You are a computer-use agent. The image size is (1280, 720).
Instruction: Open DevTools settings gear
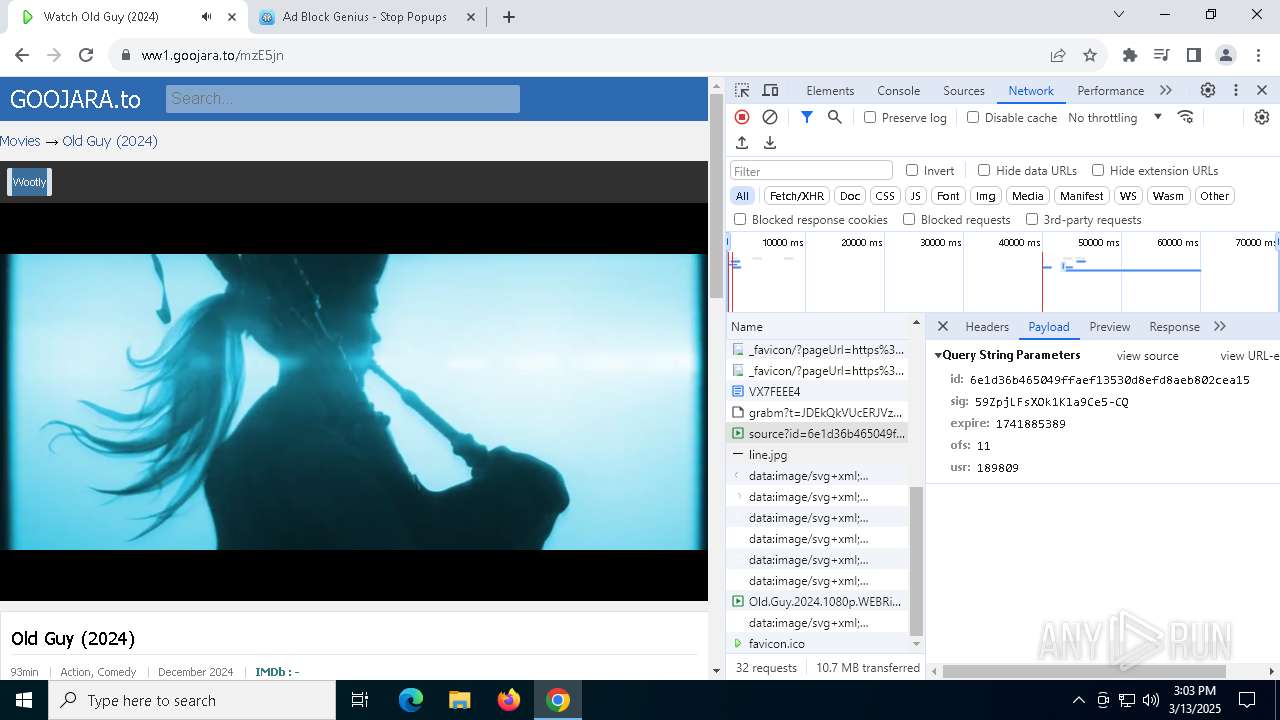(x=1208, y=90)
